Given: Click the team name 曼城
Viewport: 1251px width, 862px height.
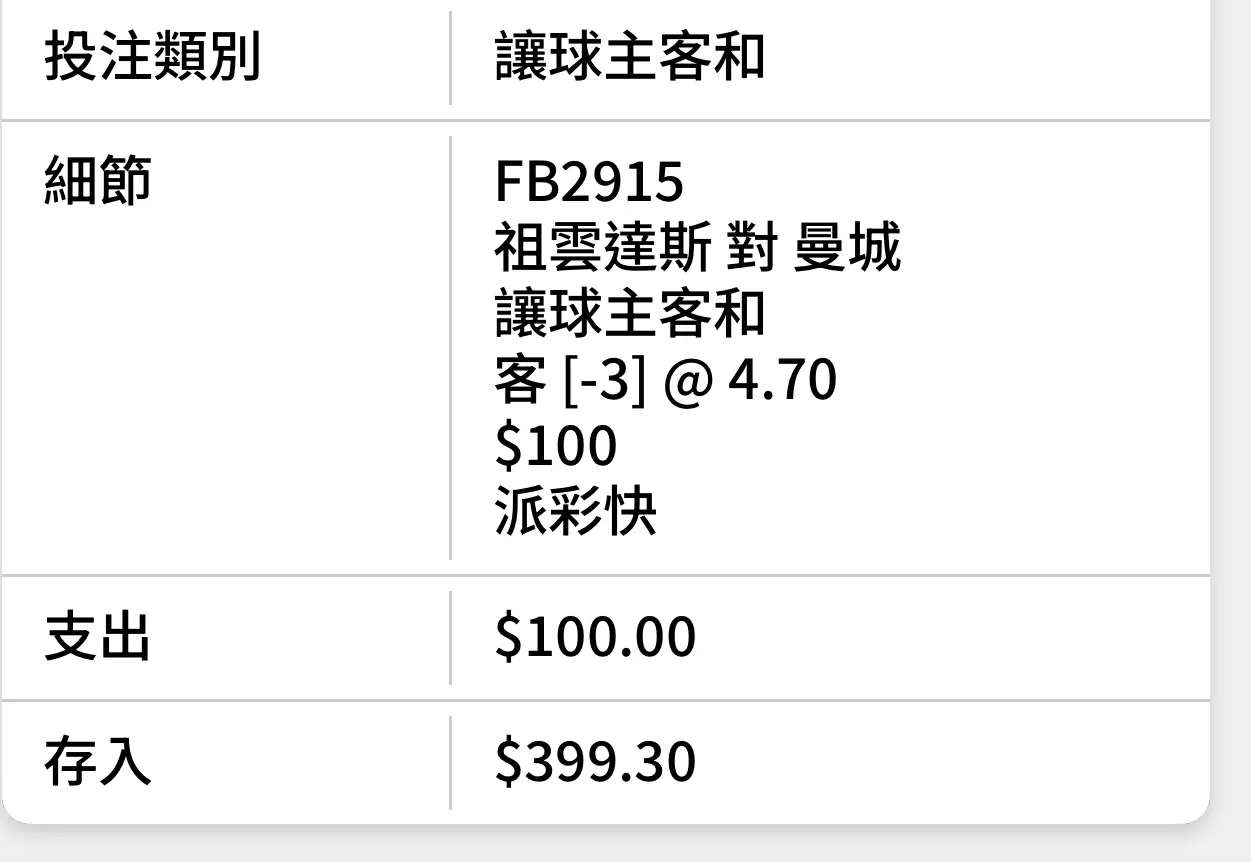Looking at the screenshot, I should point(846,247).
